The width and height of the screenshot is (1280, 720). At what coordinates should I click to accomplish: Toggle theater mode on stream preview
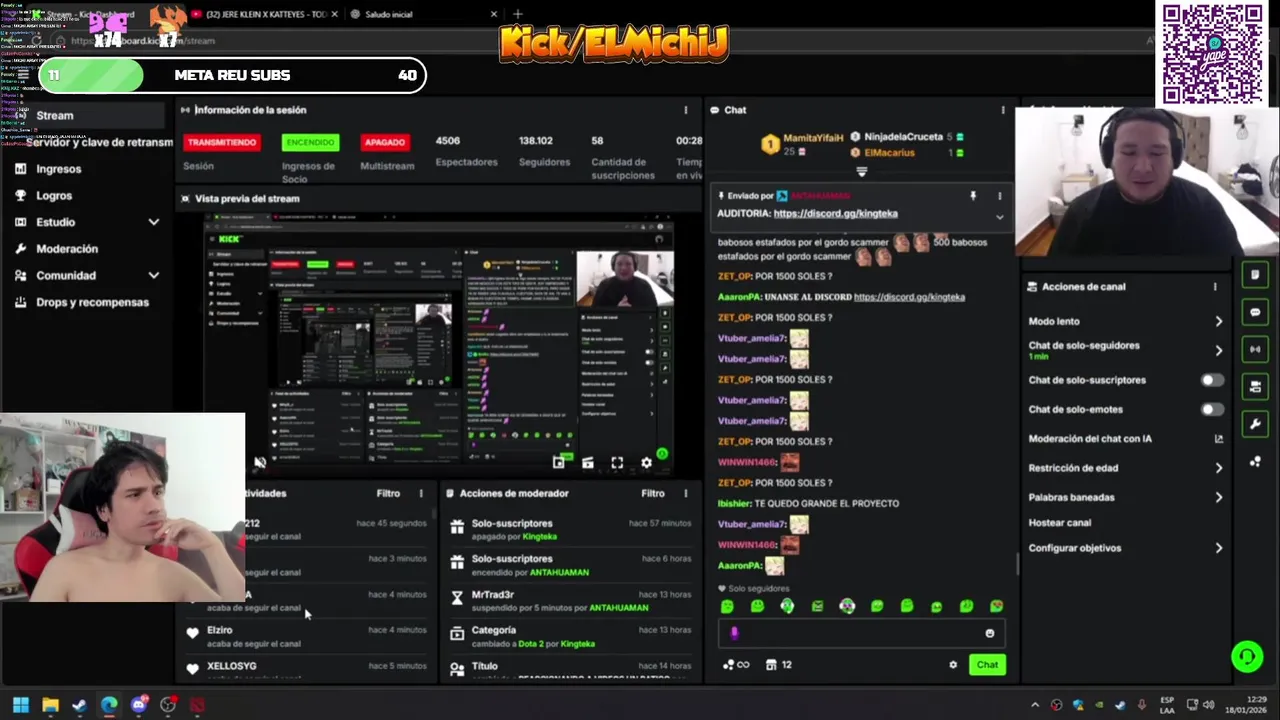[588, 462]
